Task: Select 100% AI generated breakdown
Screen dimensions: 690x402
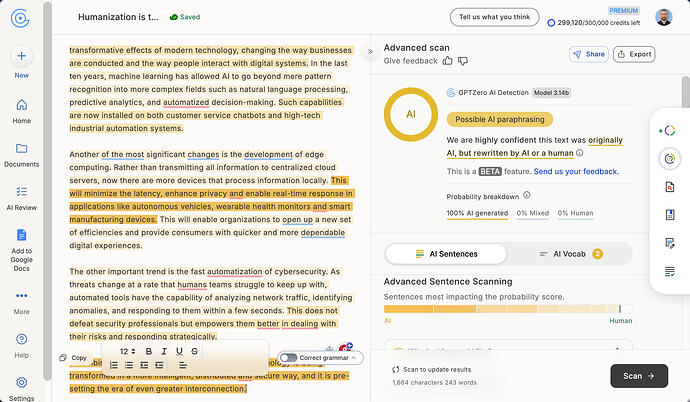Action: pyautogui.click(x=477, y=214)
